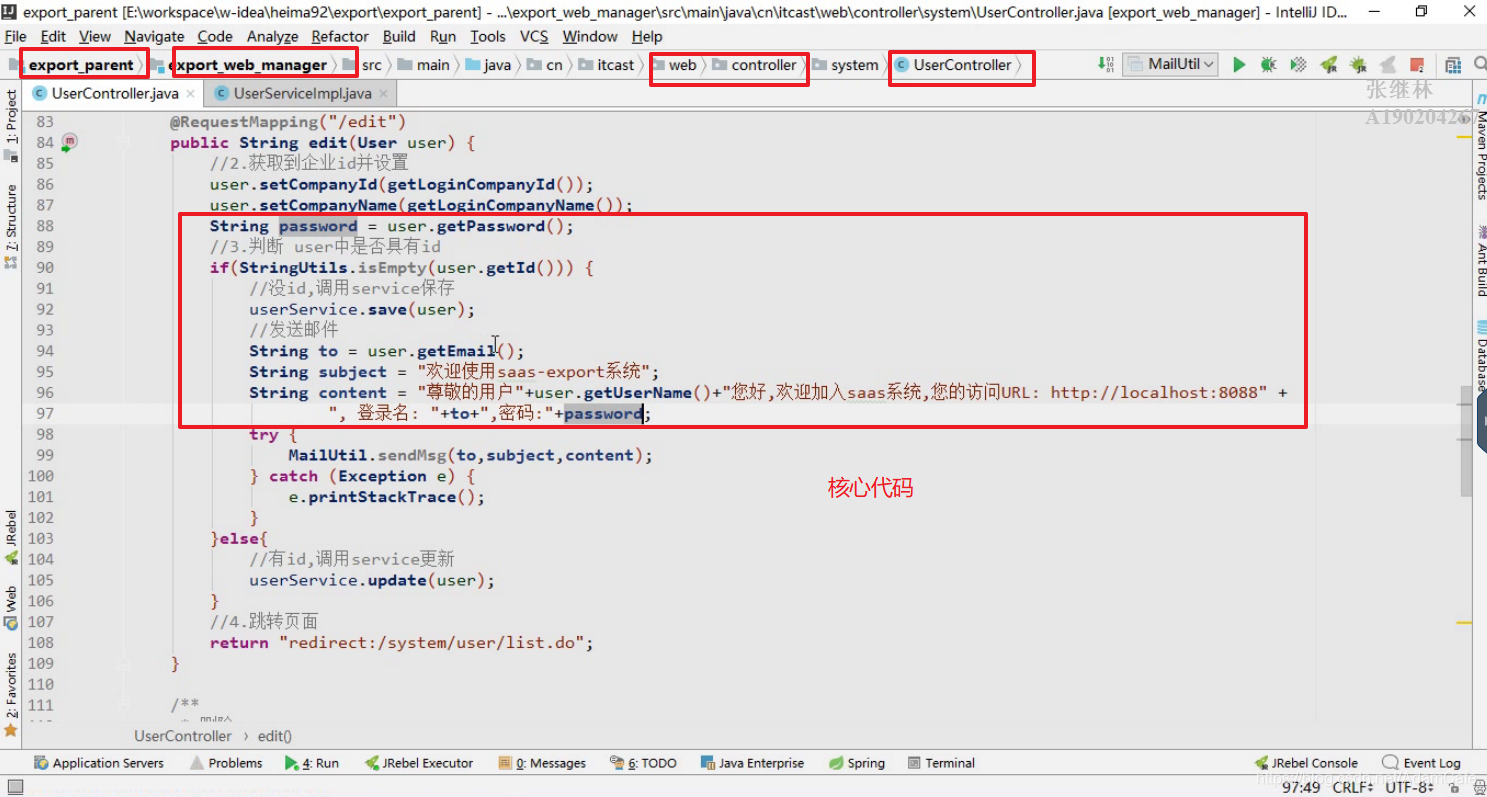This screenshot has height=797, width=1487.
Task: Open the Refactor menu
Action: tap(340, 36)
